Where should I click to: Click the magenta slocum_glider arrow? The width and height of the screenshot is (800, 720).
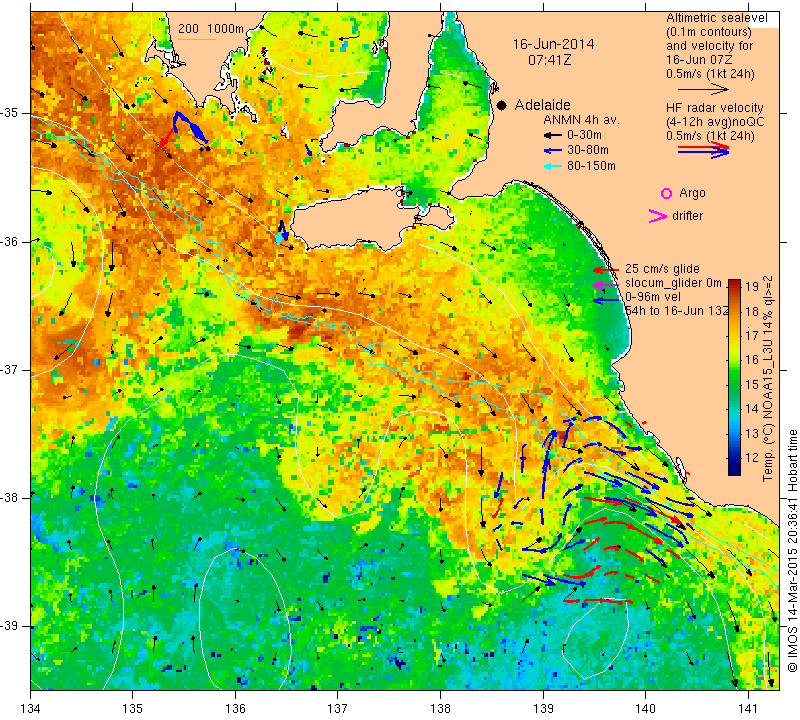(x=606, y=284)
